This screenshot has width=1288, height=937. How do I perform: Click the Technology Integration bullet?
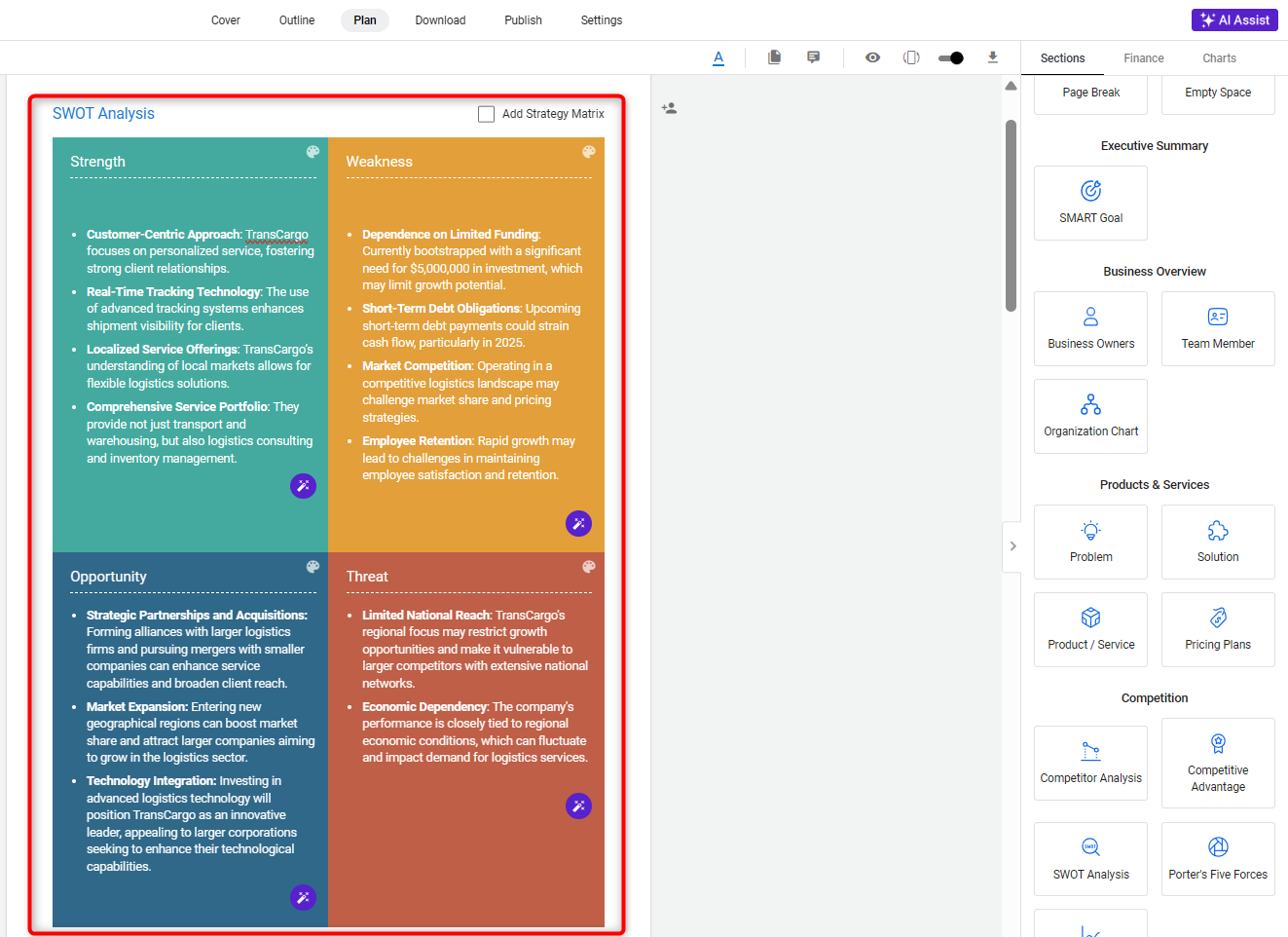tap(192, 823)
